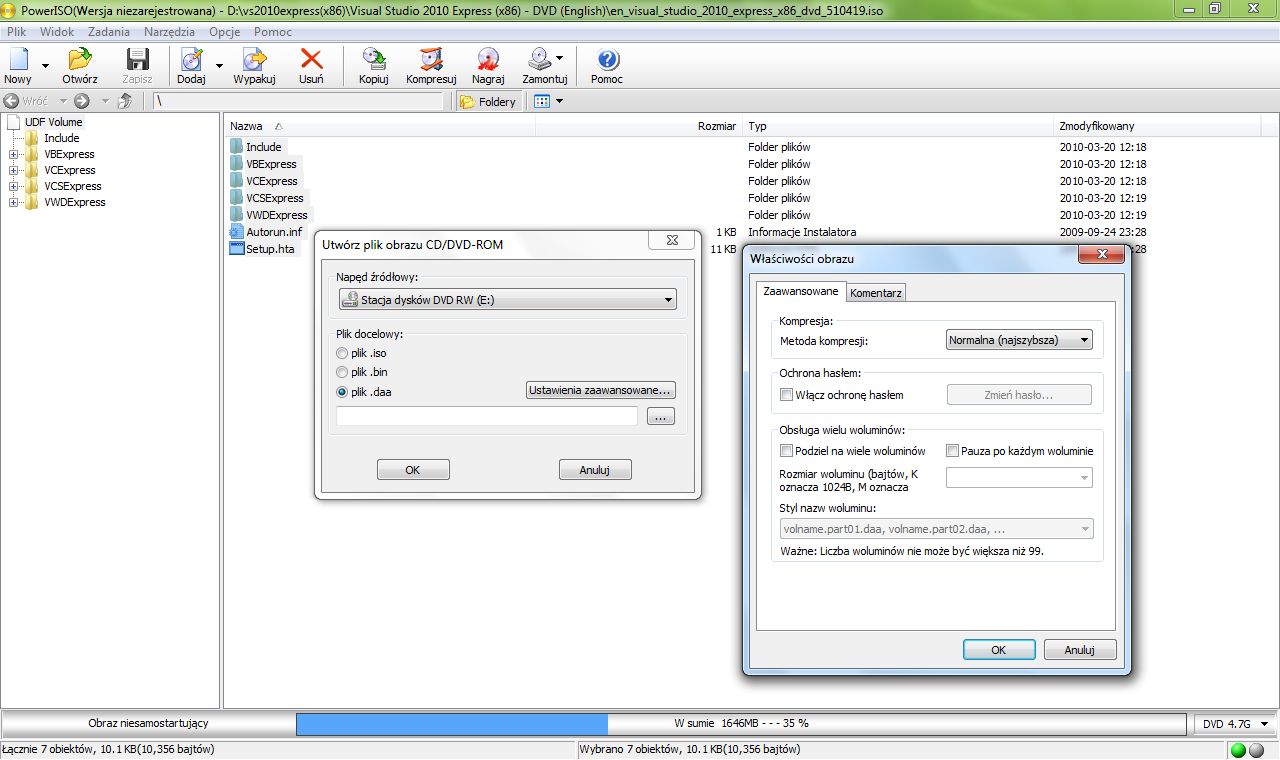
Task: Click the target file path input field
Action: point(487,416)
